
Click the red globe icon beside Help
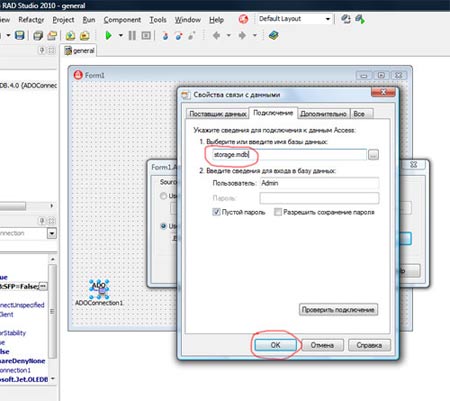[243, 19]
